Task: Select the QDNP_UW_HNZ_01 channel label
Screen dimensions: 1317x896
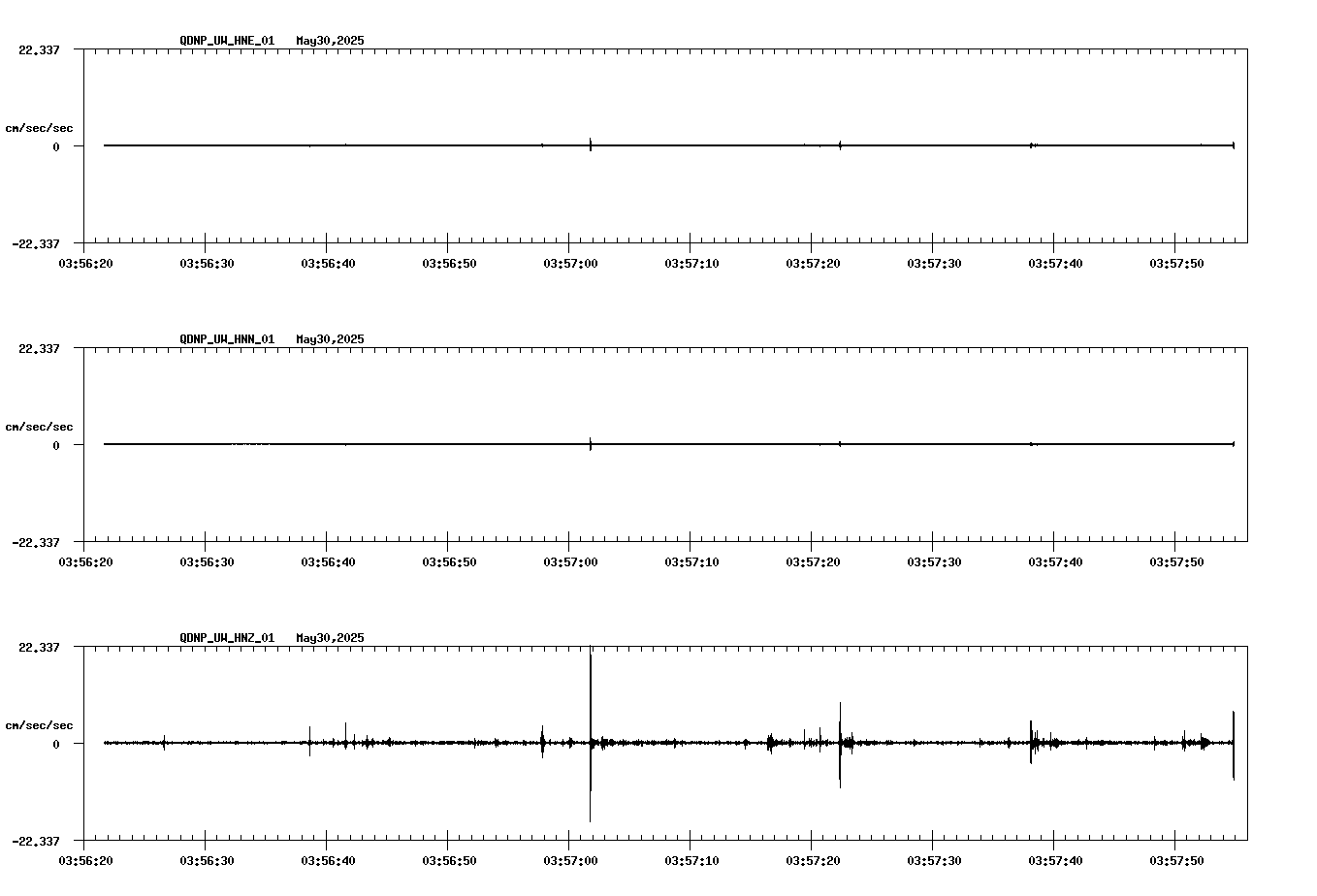Action: click(x=225, y=638)
